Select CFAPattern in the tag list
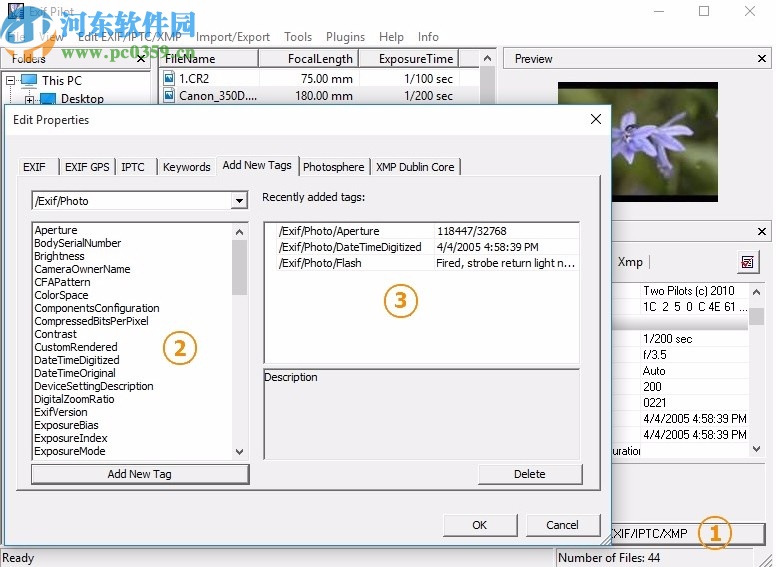Image resolution: width=776 pixels, height=567 pixels. click(x=62, y=282)
